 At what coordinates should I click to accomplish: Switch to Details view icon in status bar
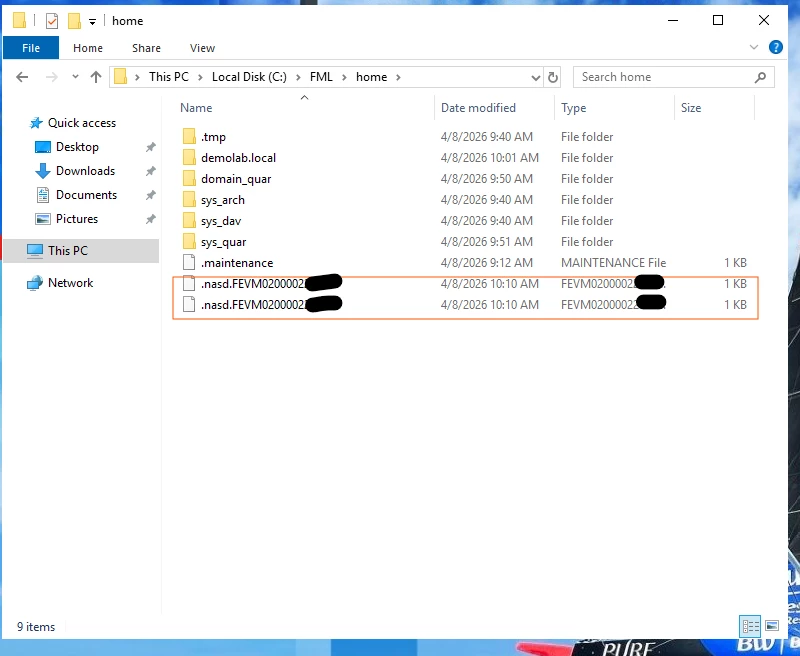click(750, 626)
